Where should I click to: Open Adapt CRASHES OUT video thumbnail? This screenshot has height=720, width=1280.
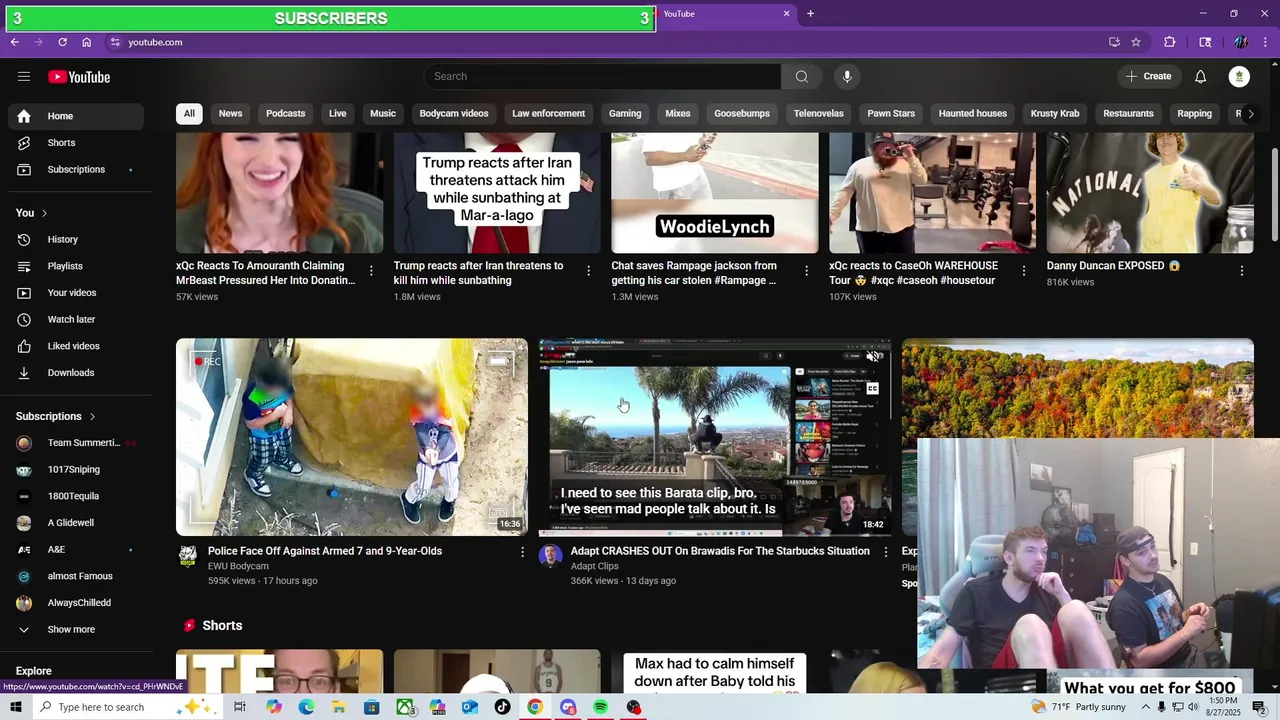[x=715, y=437]
